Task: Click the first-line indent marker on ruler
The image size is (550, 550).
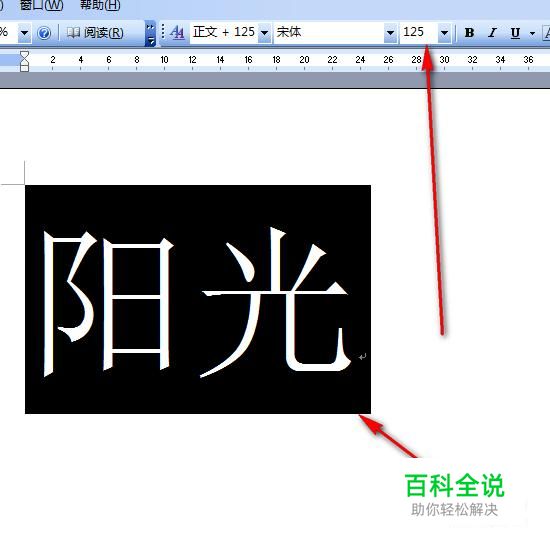Action: [x=24, y=55]
